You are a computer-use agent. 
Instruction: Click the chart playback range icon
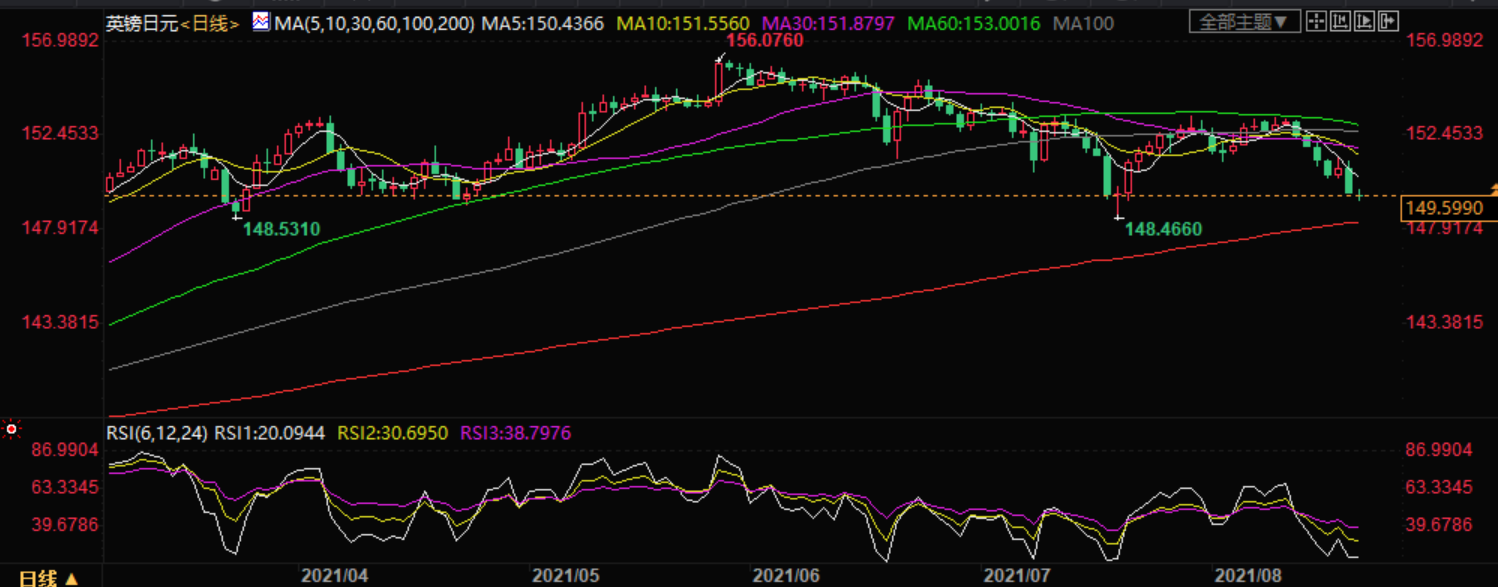pos(1364,21)
